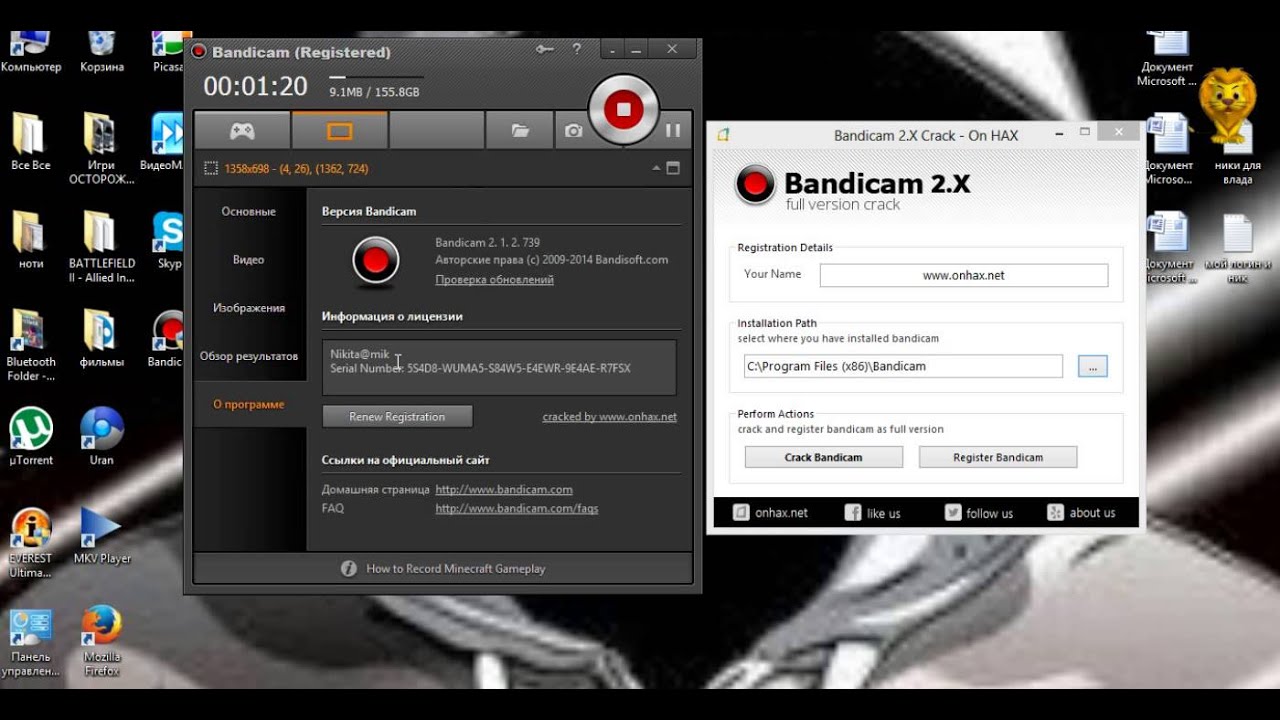
Task: Click the about us icon
Action: pyautogui.click(x=1056, y=513)
